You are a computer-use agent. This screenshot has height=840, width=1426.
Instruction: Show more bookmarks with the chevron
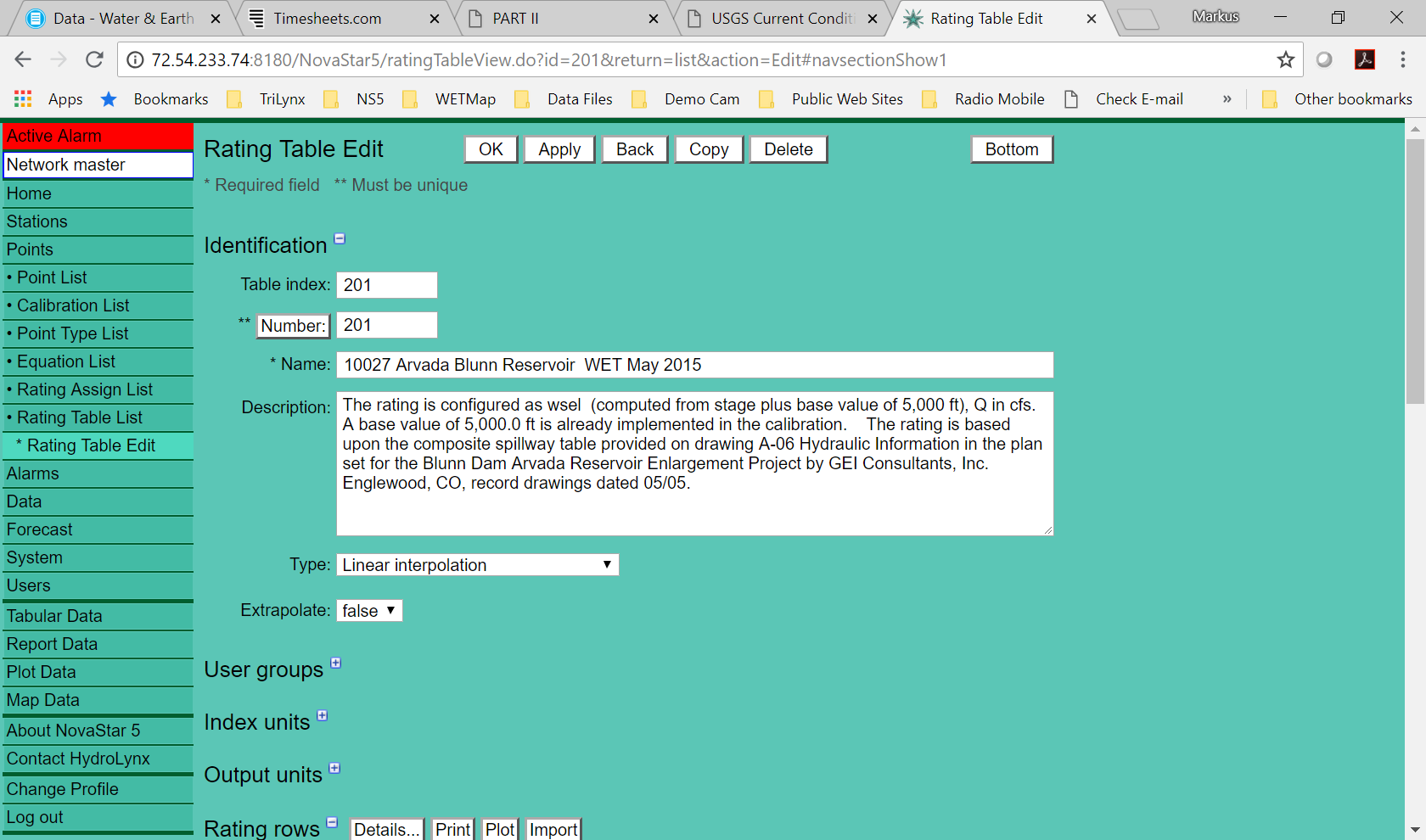click(1227, 99)
